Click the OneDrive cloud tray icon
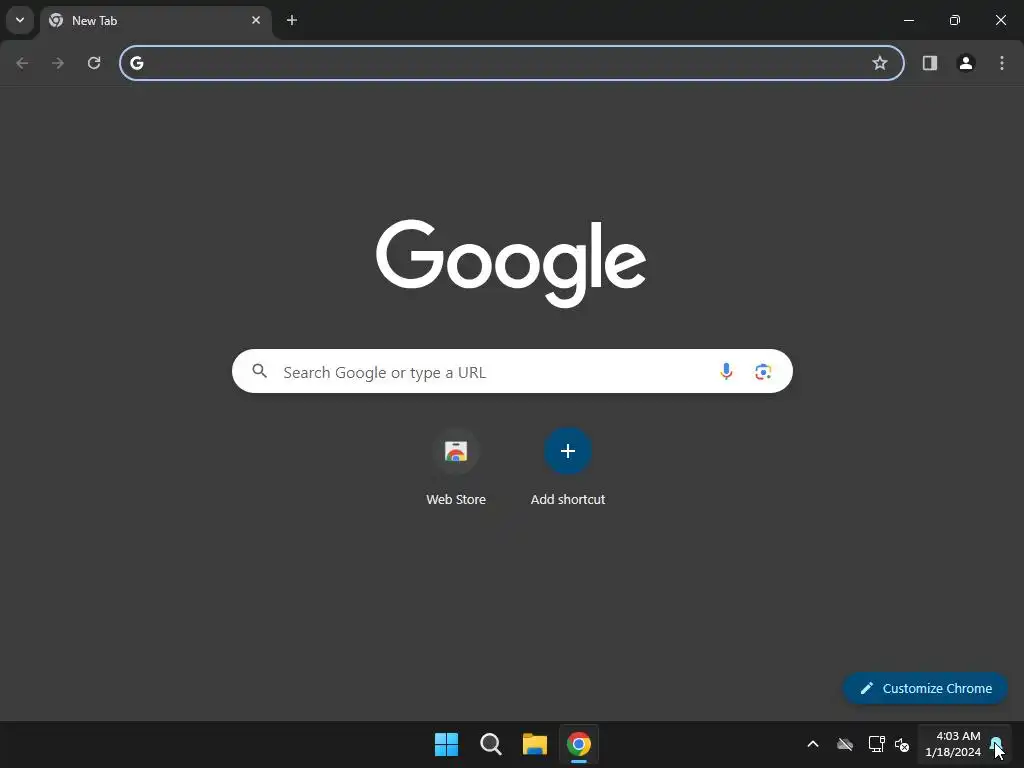The width and height of the screenshot is (1024, 768). 845,744
